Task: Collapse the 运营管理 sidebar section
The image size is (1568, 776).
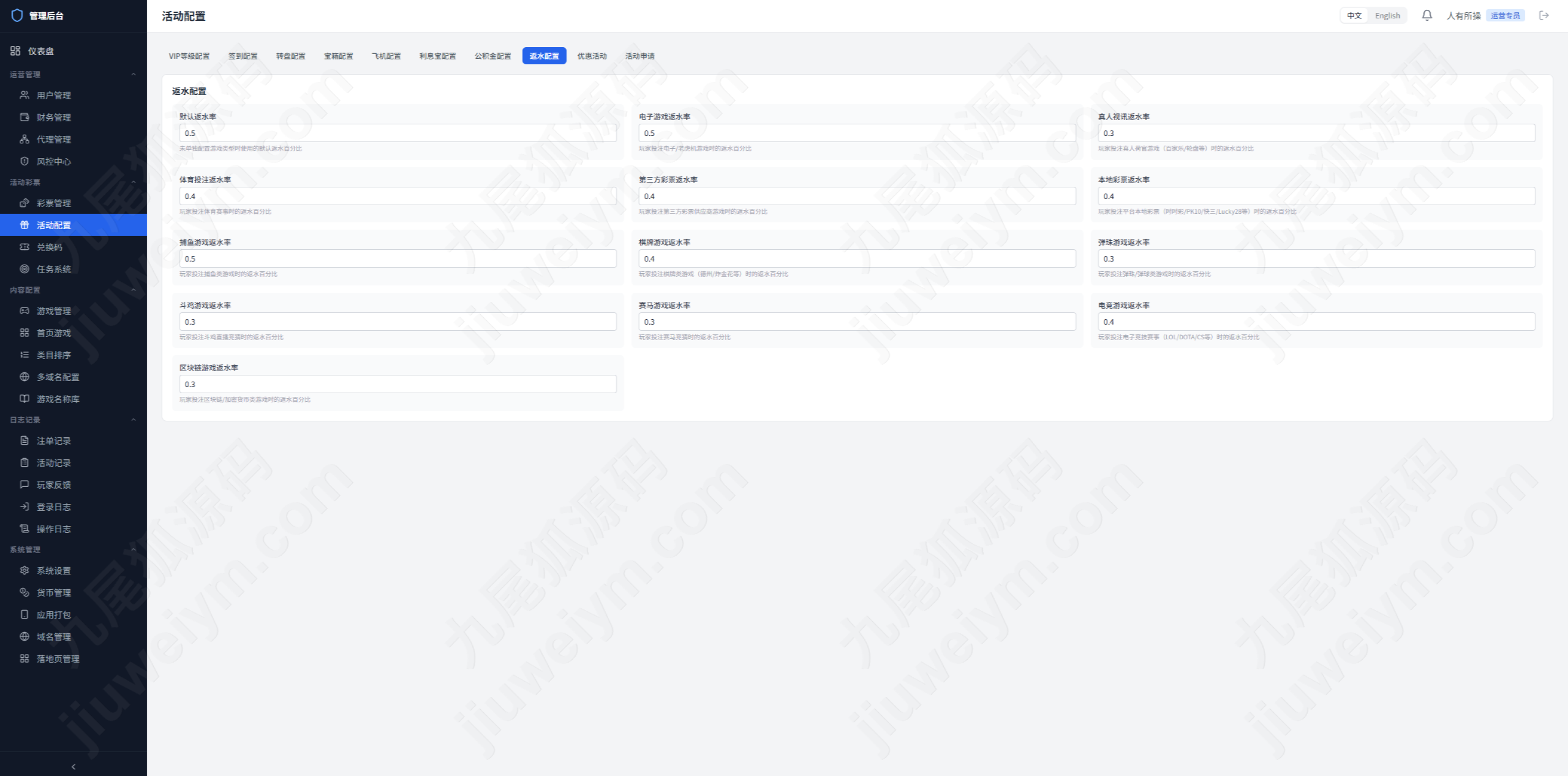Action: [x=133, y=74]
